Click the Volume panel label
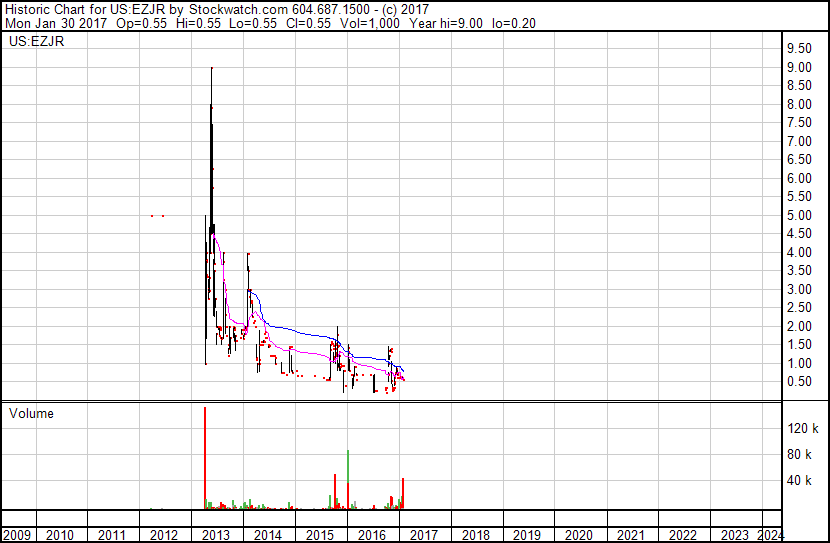The width and height of the screenshot is (830, 543). (x=31, y=413)
